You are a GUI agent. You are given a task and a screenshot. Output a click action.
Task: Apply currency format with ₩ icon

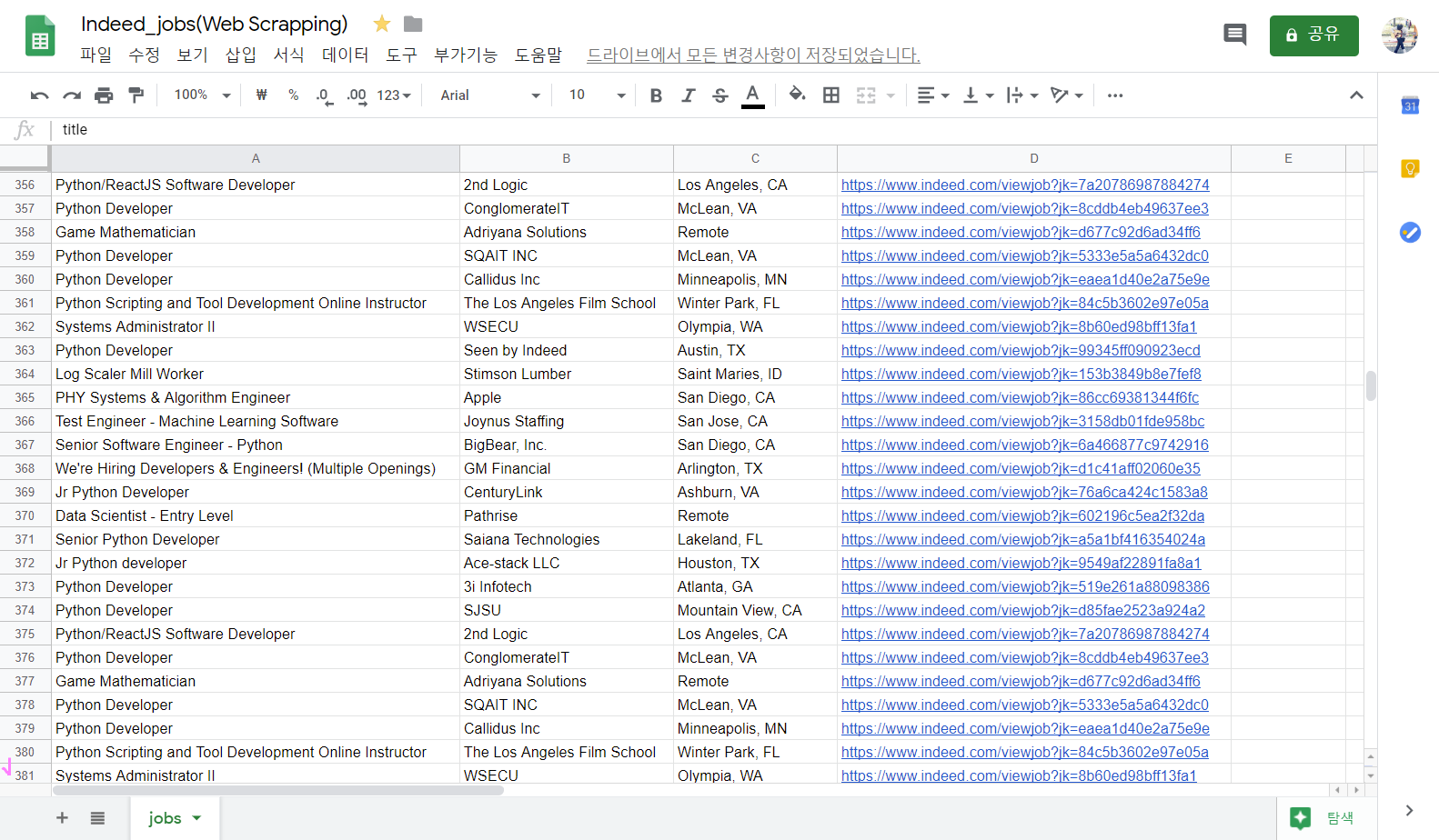tap(262, 95)
